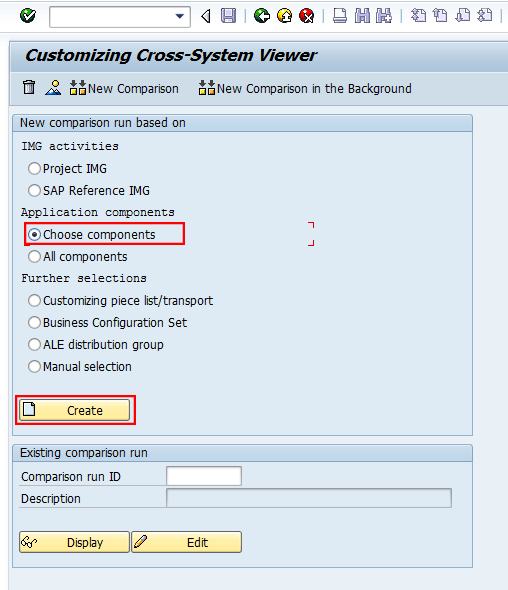Viewport: 508px width, 590px height.
Task: Click the Display button
Action: 75,542
